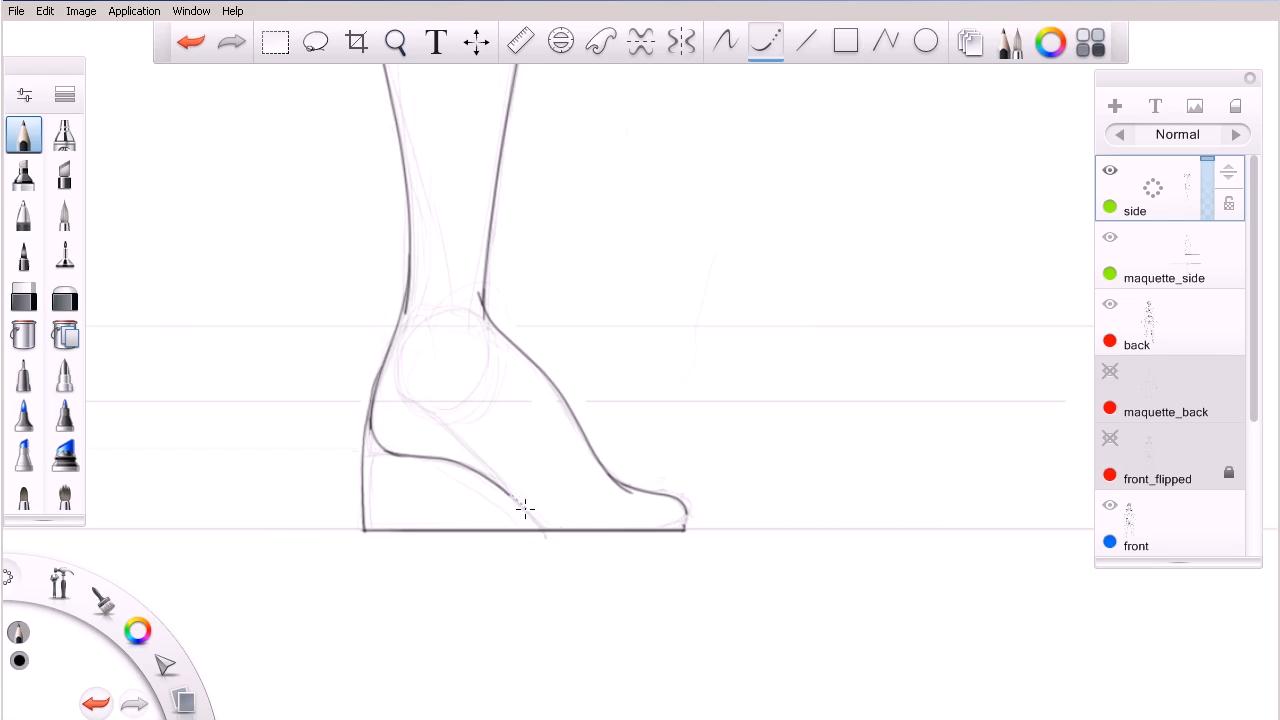Enable the Ellipse guide tool
Screen dimensions: 1280x720
561,42
